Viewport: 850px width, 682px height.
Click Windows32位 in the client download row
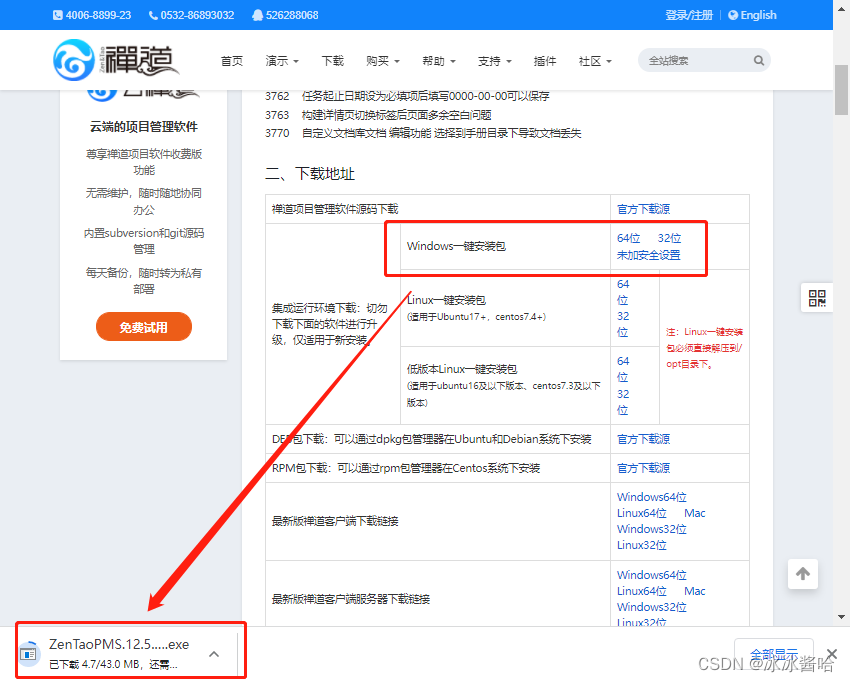pos(652,529)
